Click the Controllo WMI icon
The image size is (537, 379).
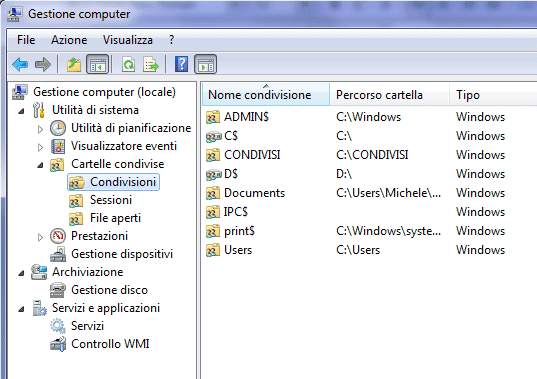[58, 344]
